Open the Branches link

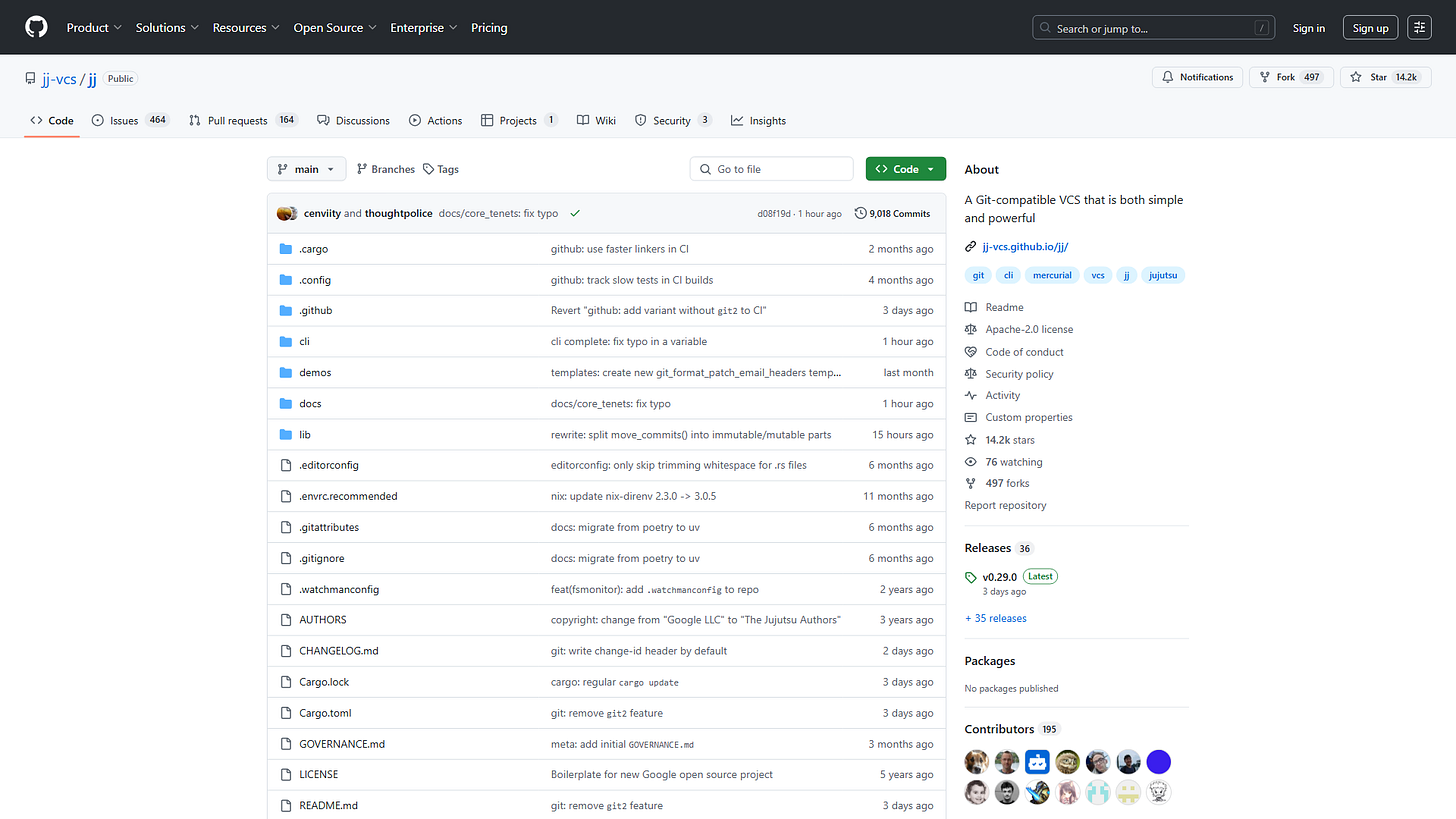coord(386,169)
